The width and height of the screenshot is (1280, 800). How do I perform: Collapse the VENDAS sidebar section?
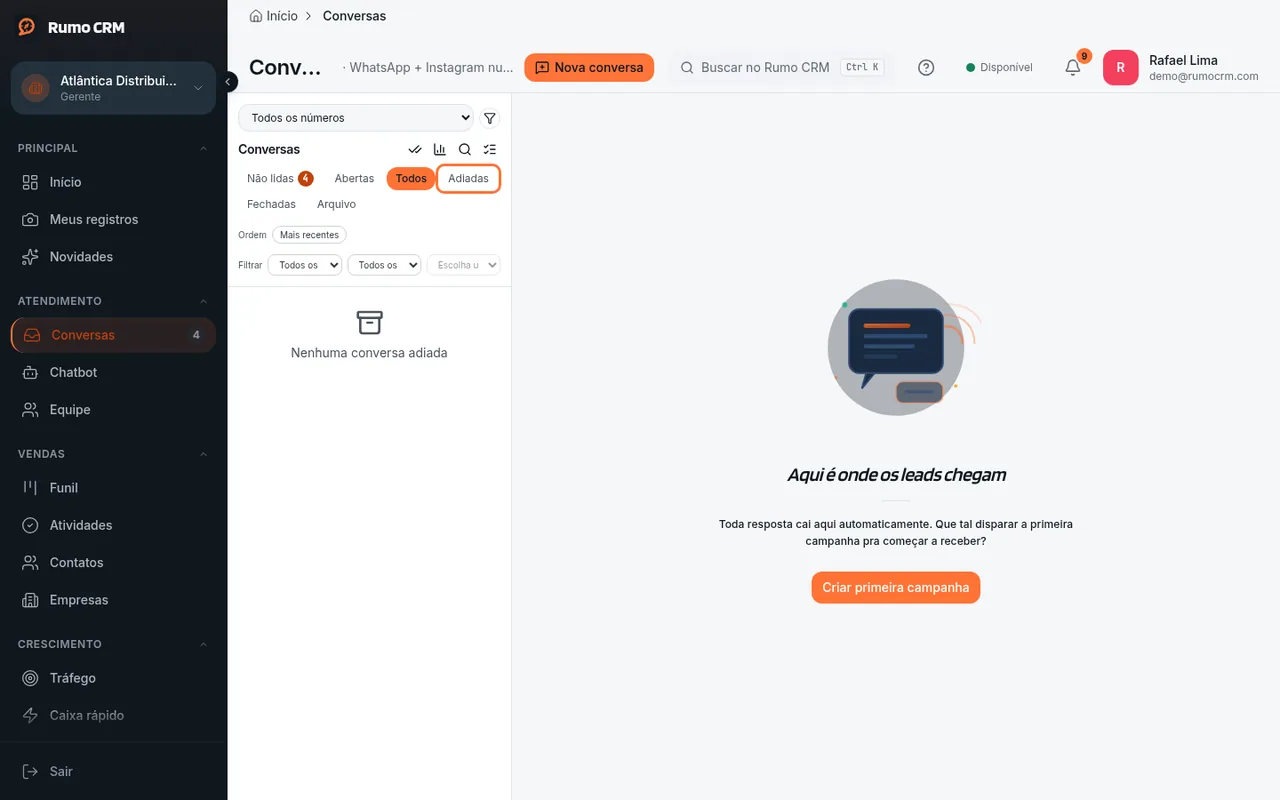[113, 454]
